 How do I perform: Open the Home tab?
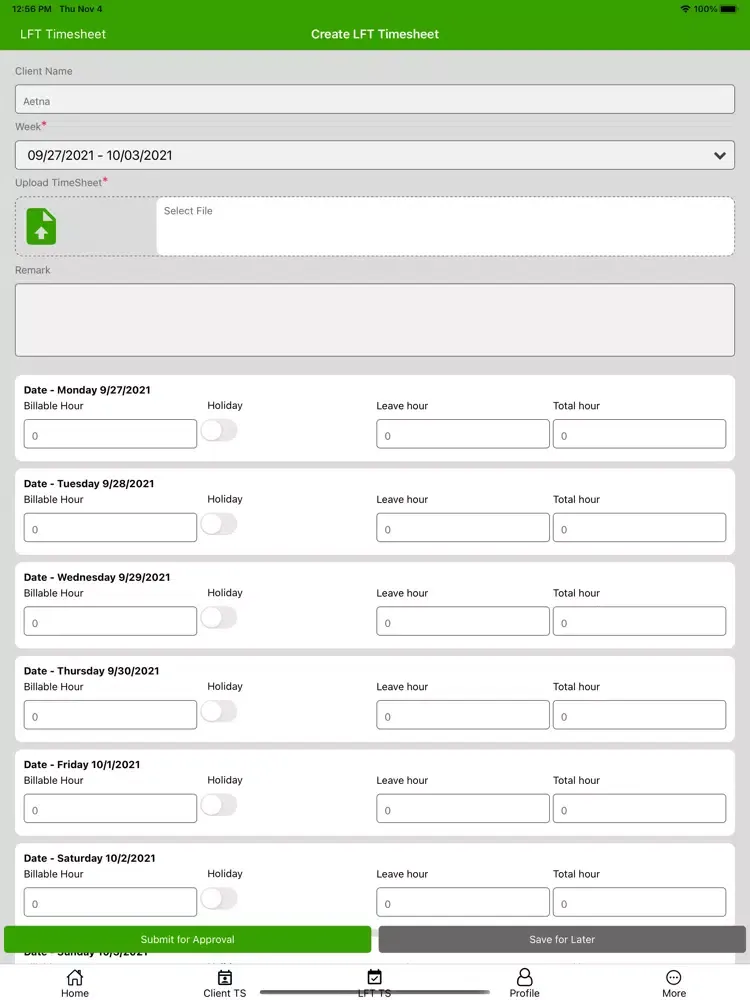75,983
